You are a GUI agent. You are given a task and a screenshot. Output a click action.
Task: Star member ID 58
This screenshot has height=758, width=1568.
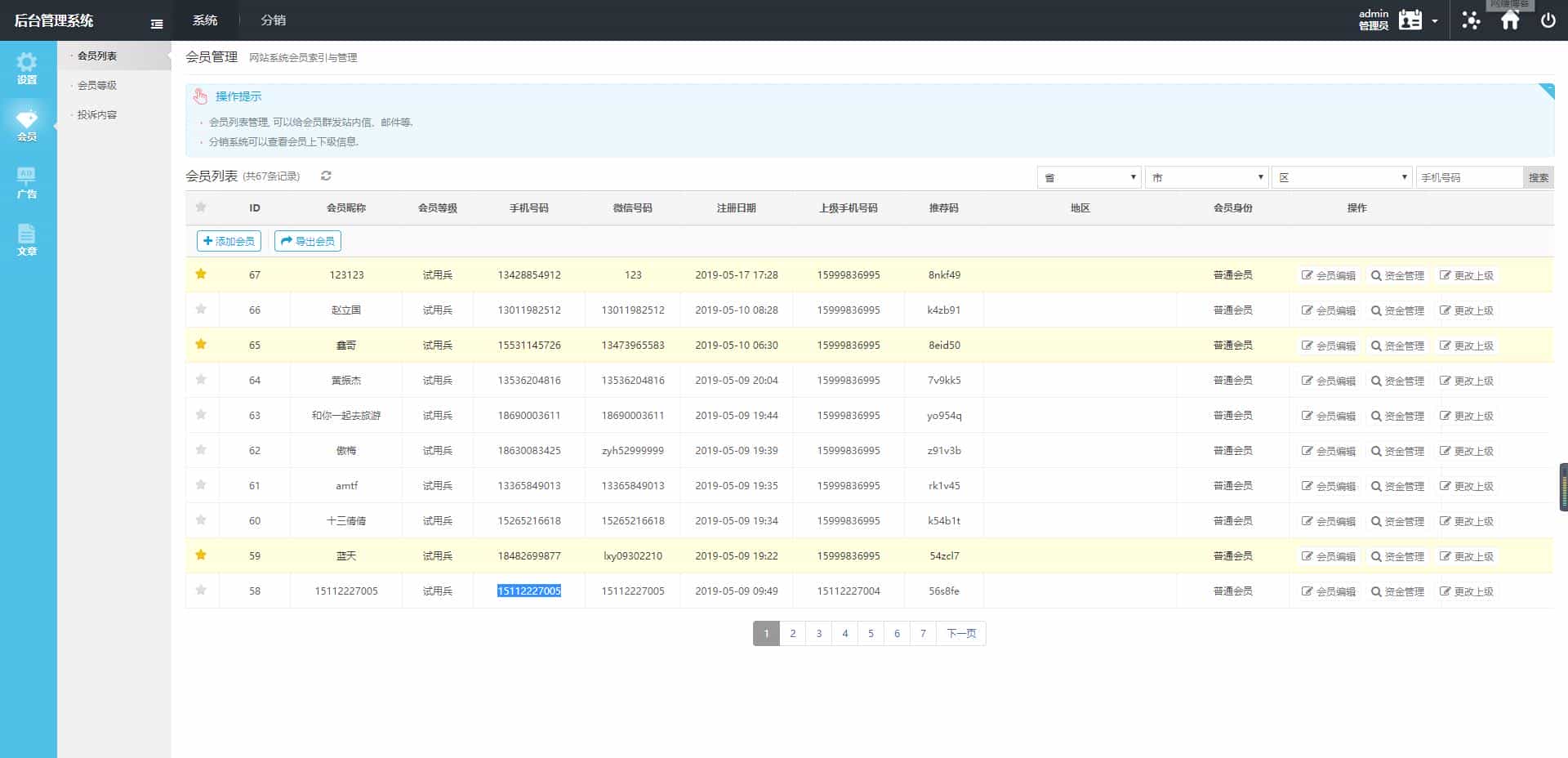pyautogui.click(x=201, y=591)
